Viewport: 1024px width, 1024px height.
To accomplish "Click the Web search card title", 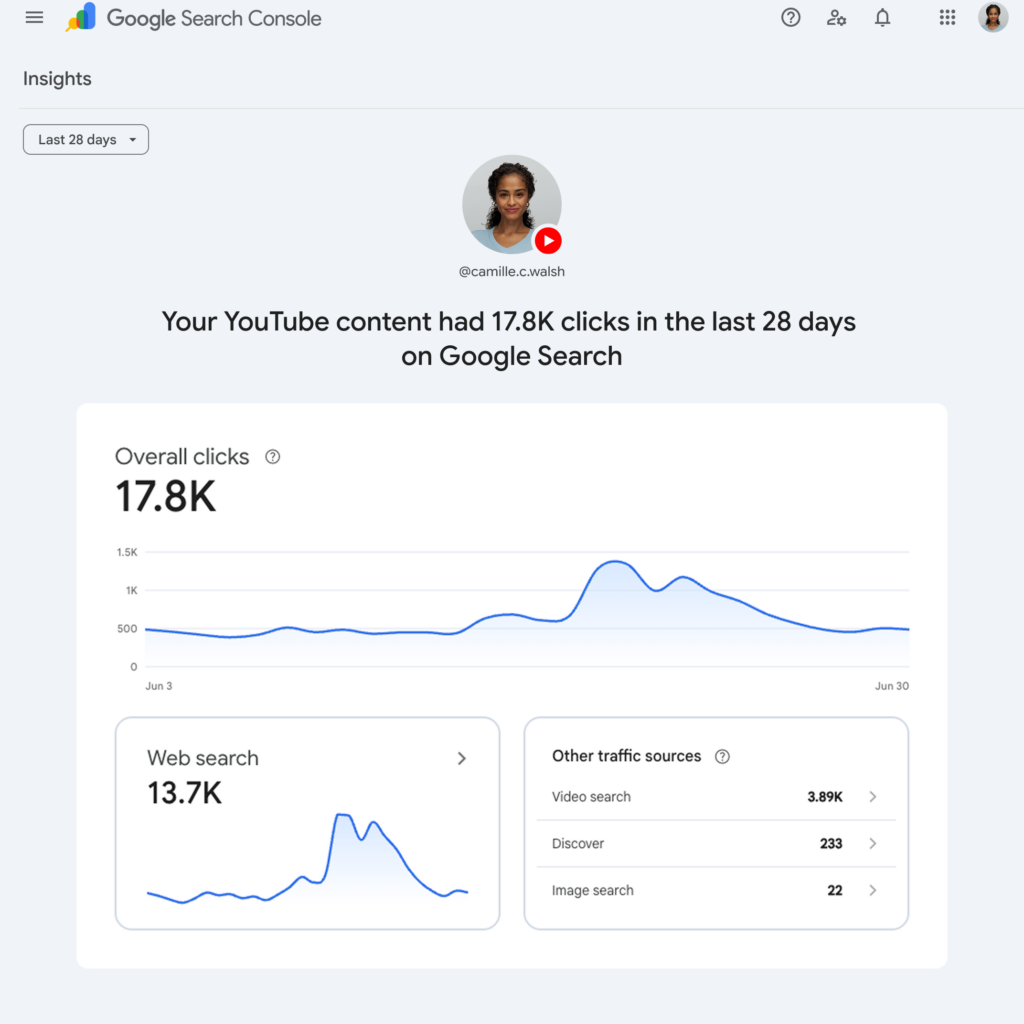I will pyautogui.click(x=202, y=758).
